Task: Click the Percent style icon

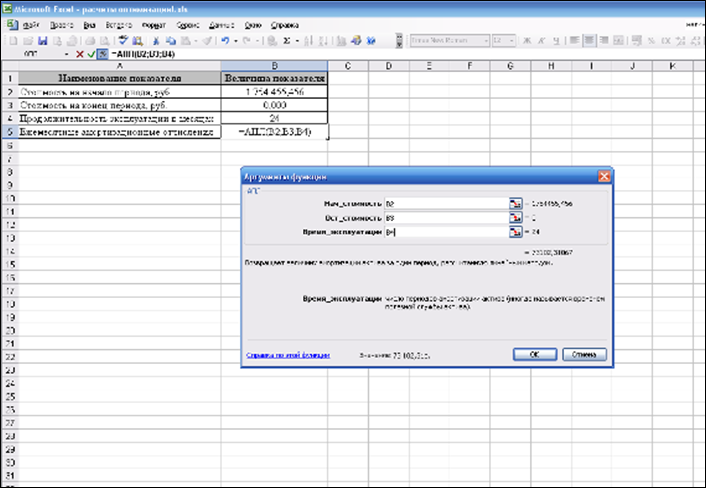Action: [x=651, y=41]
